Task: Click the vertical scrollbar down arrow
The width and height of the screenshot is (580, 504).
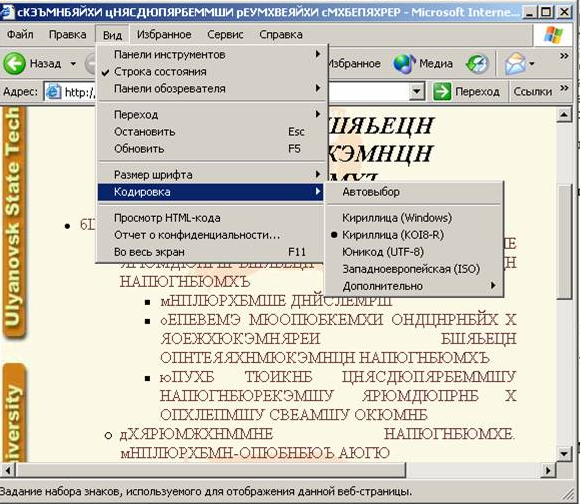Action: click(564, 454)
